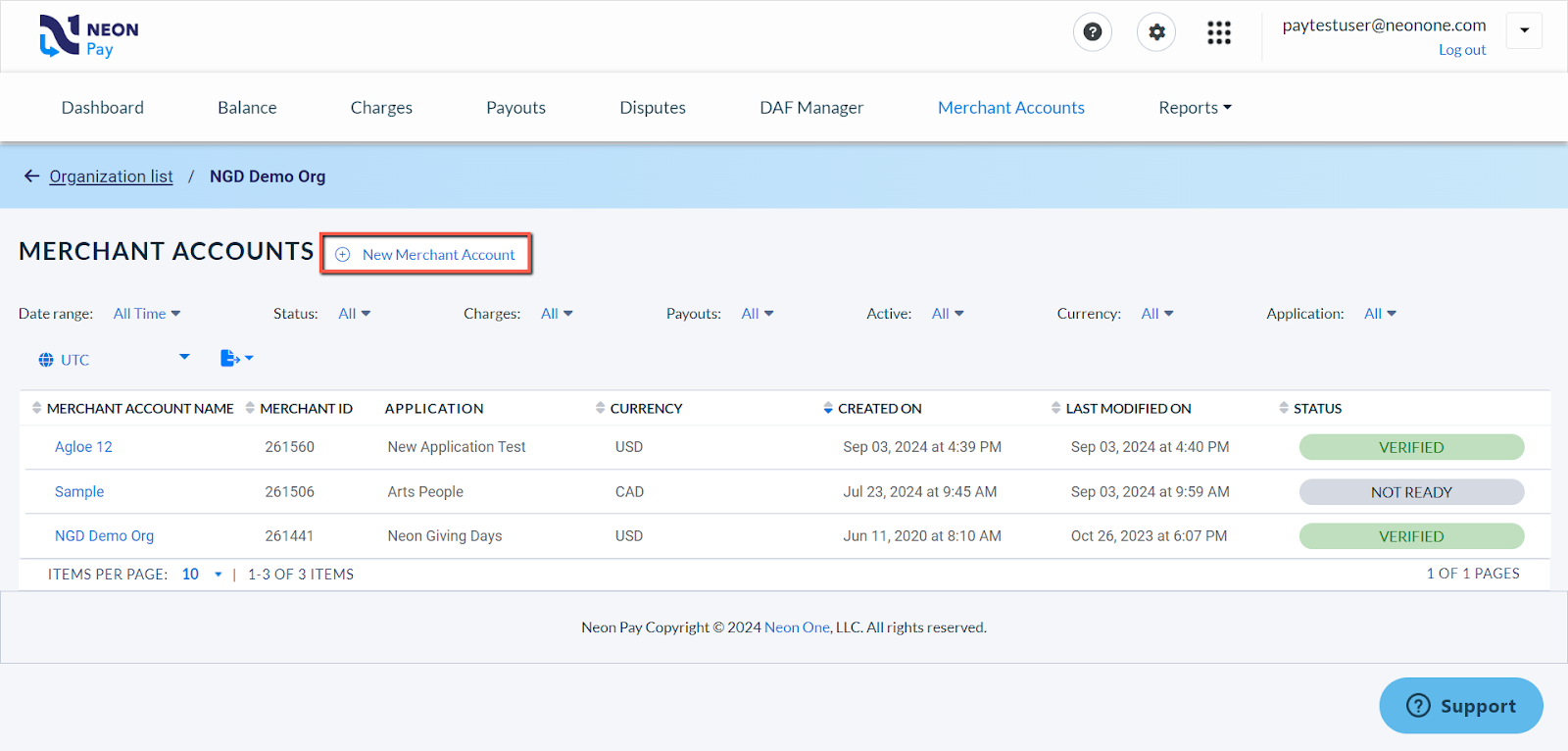
Task: Go to the Balance tab
Action: click(247, 108)
